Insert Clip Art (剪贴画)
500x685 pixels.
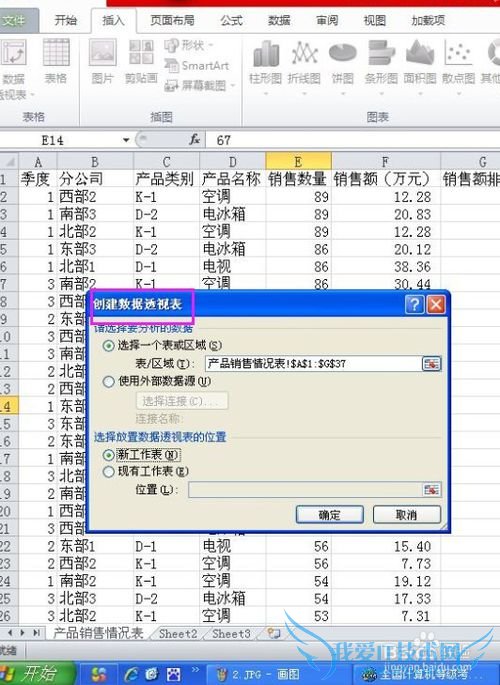[x=141, y=61]
